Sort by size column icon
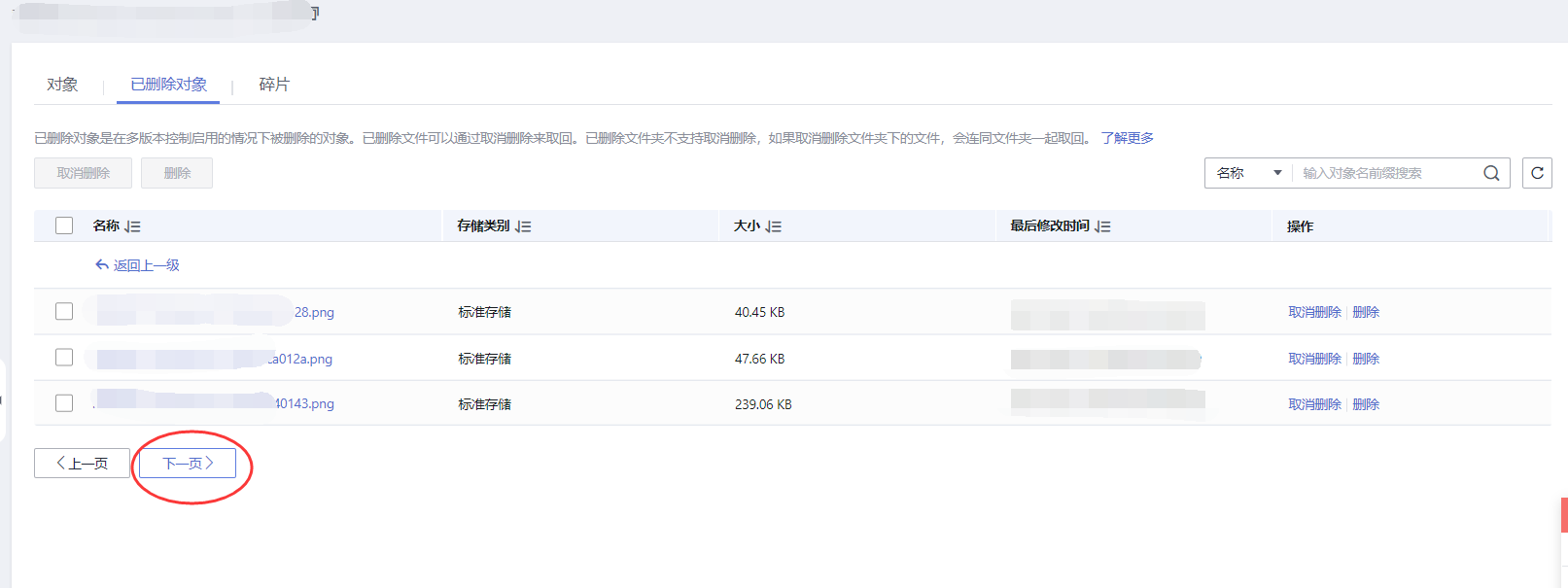The image size is (1568, 588). [x=774, y=226]
